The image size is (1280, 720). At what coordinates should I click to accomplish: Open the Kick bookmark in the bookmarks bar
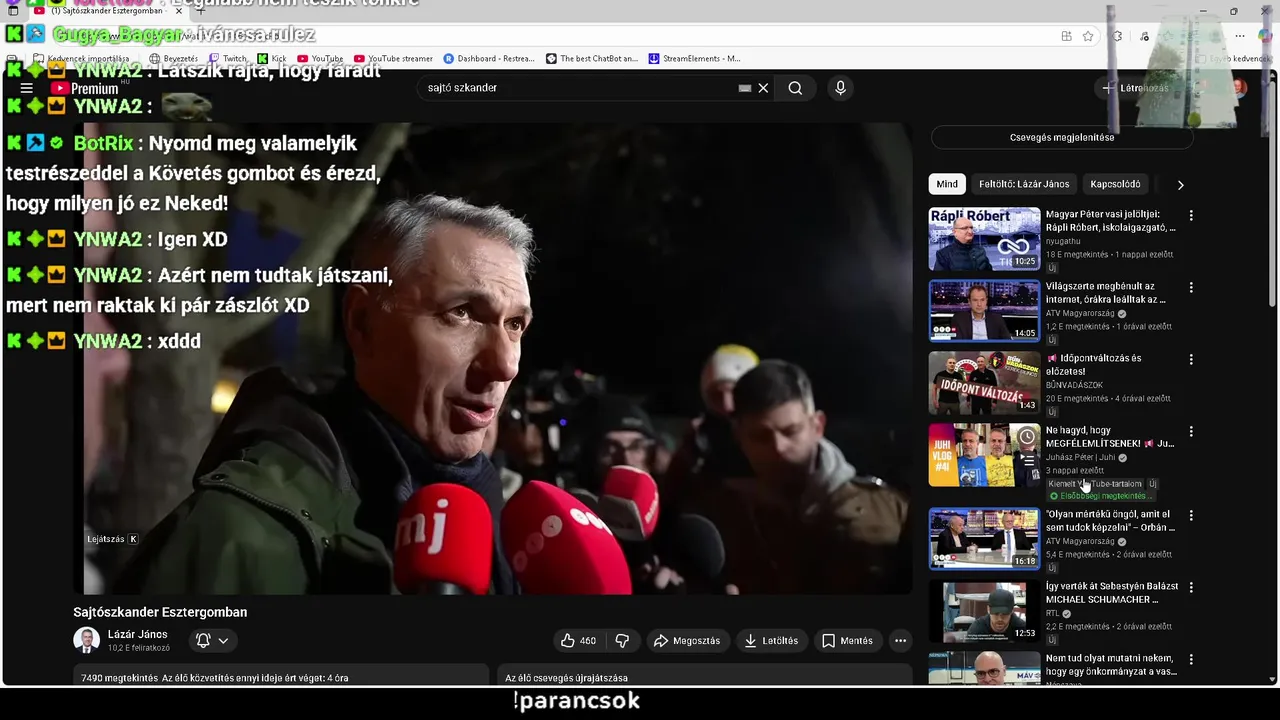pyautogui.click(x=271, y=59)
